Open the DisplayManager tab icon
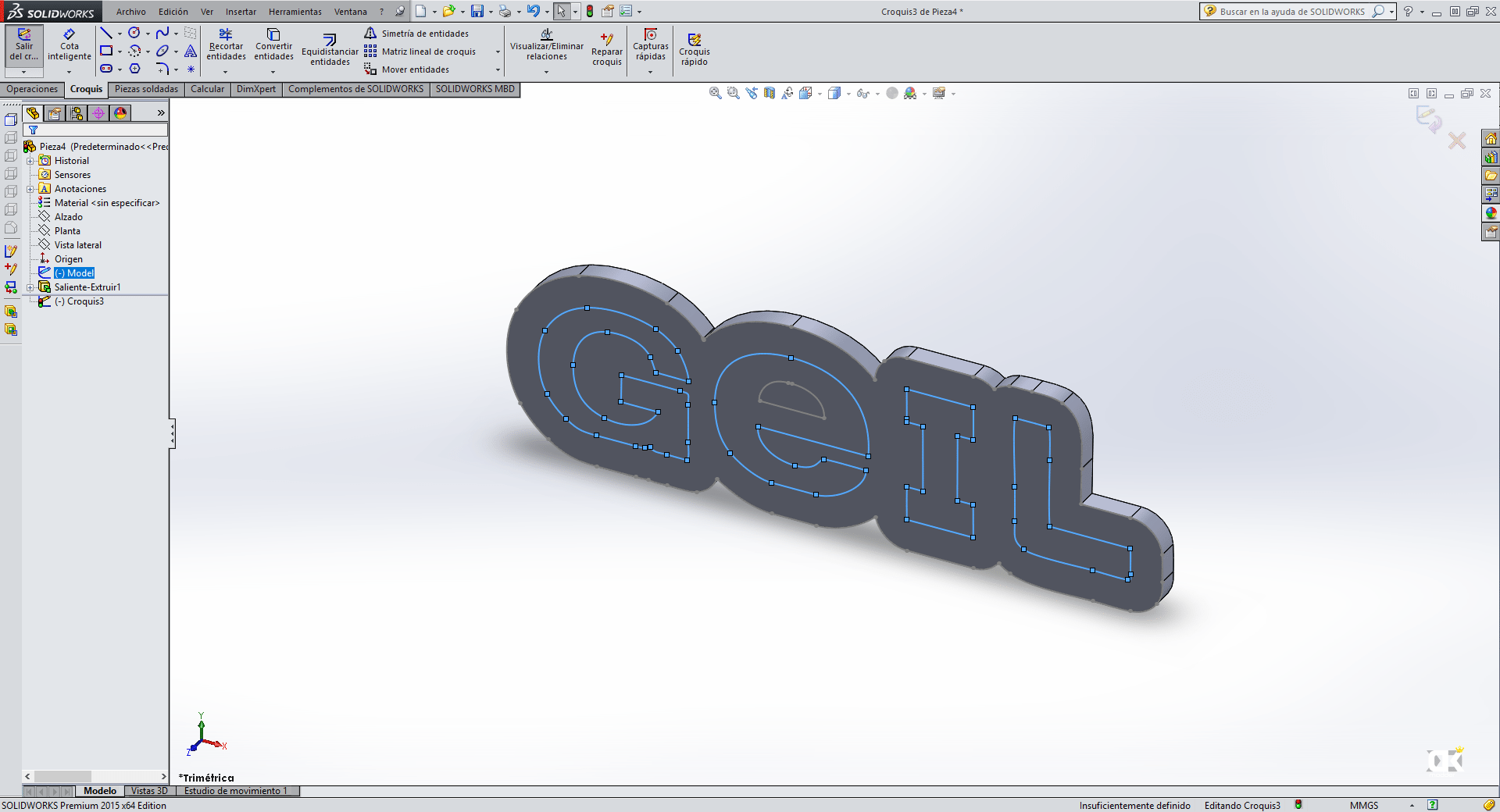Screen dimensions: 1500x812 tap(120, 113)
